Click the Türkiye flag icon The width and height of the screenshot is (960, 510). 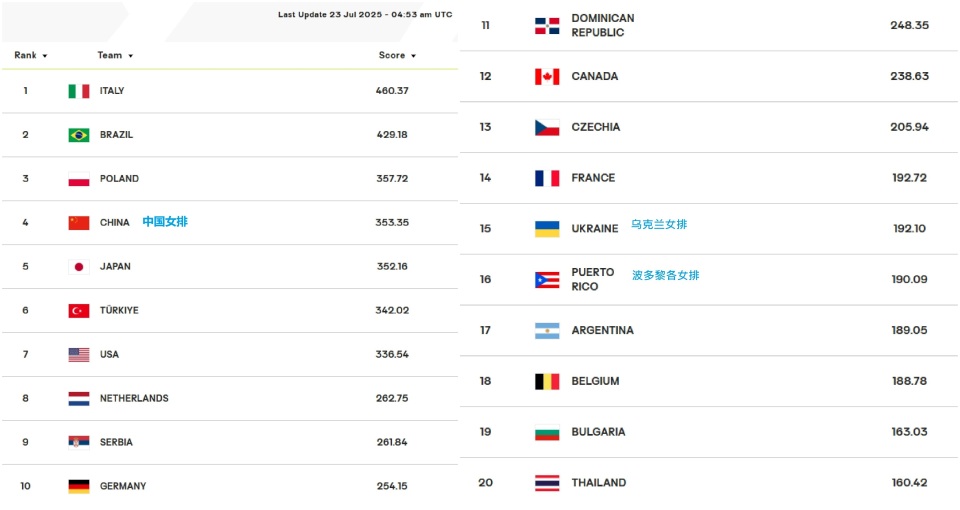[x=79, y=311]
